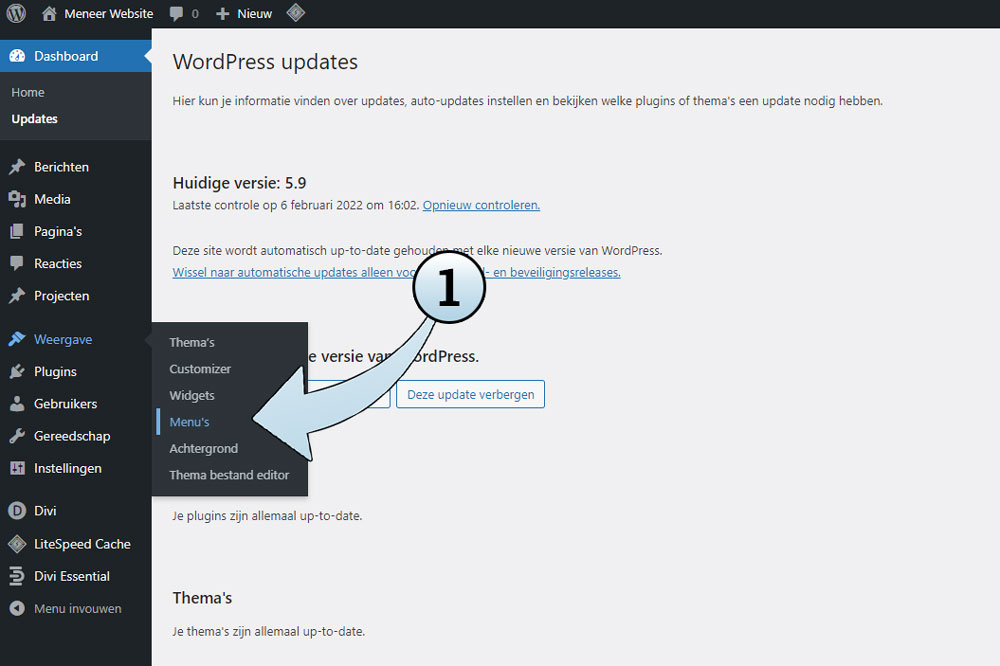Open the comments bubble icon in admin bar
The height and width of the screenshot is (666, 1000).
coord(177,14)
